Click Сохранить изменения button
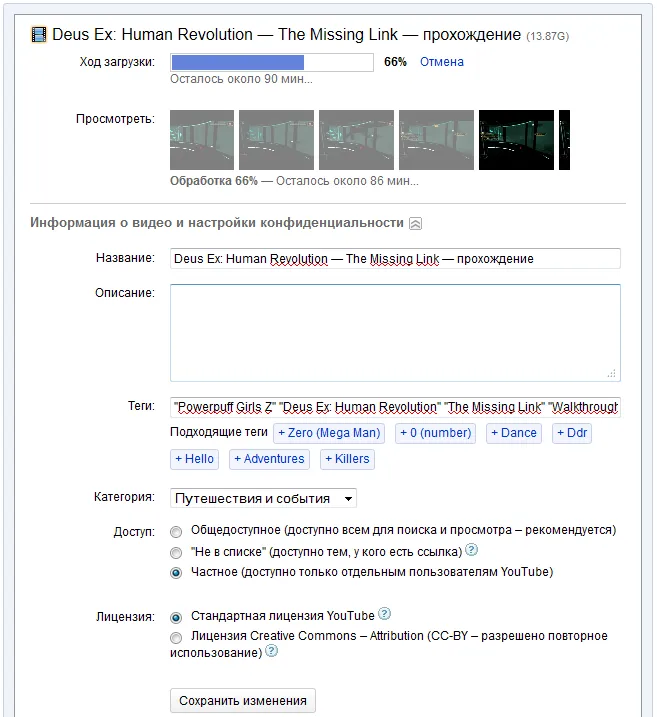The height and width of the screenshot is (717, 657). tap(243, 701)
